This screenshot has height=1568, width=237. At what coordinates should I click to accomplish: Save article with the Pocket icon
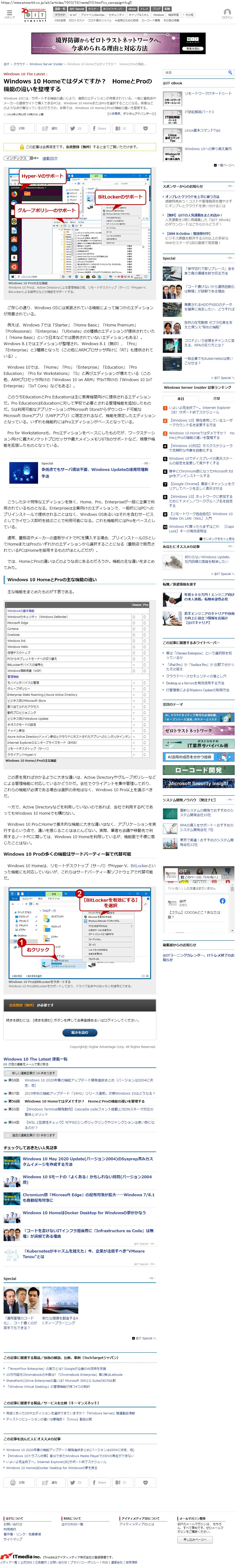tap(145, 128)
